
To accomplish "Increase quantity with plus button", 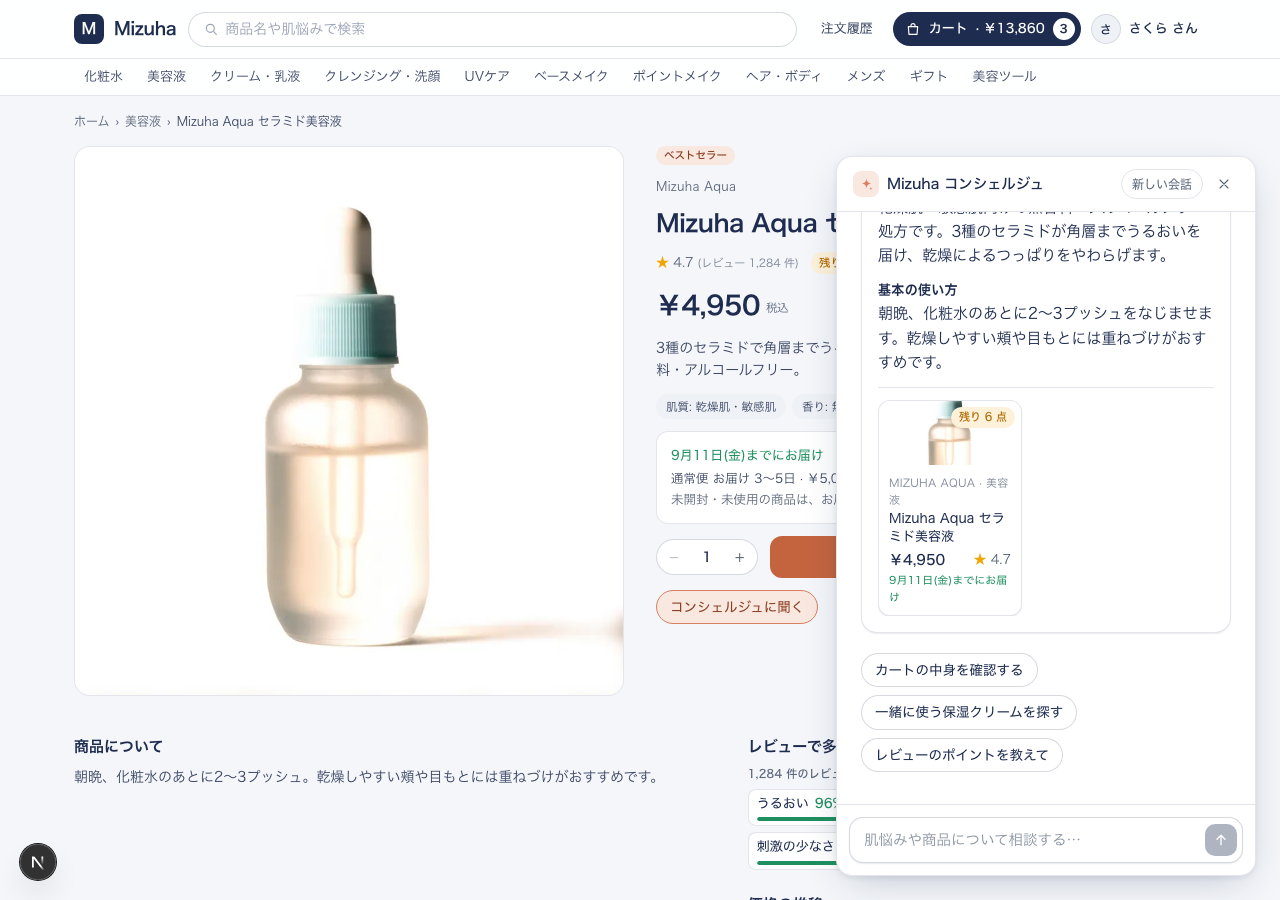I will point(740,557).
